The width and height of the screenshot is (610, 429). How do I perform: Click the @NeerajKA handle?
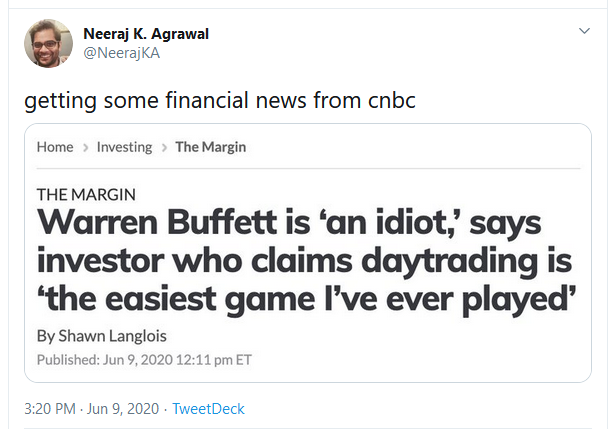(x=121, y=53)
